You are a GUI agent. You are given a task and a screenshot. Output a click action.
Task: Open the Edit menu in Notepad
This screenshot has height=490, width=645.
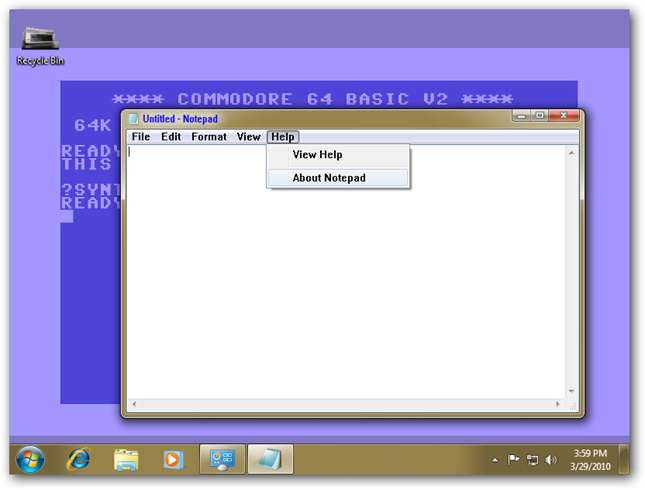click(171, 137)
